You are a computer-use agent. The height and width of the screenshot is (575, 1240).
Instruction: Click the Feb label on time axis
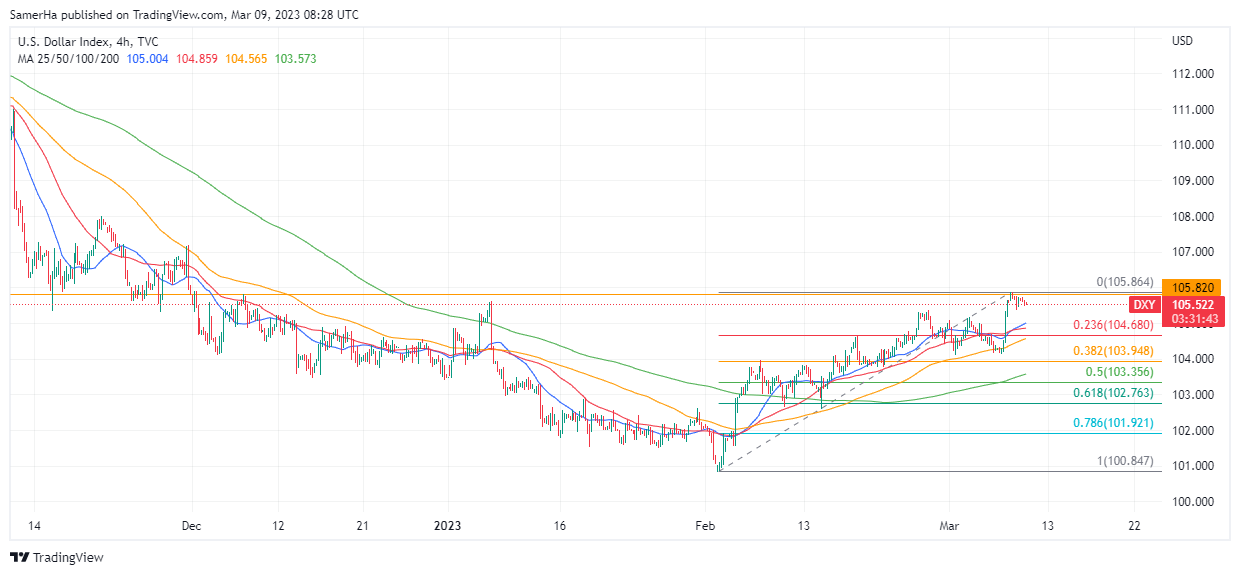point(706,525)
